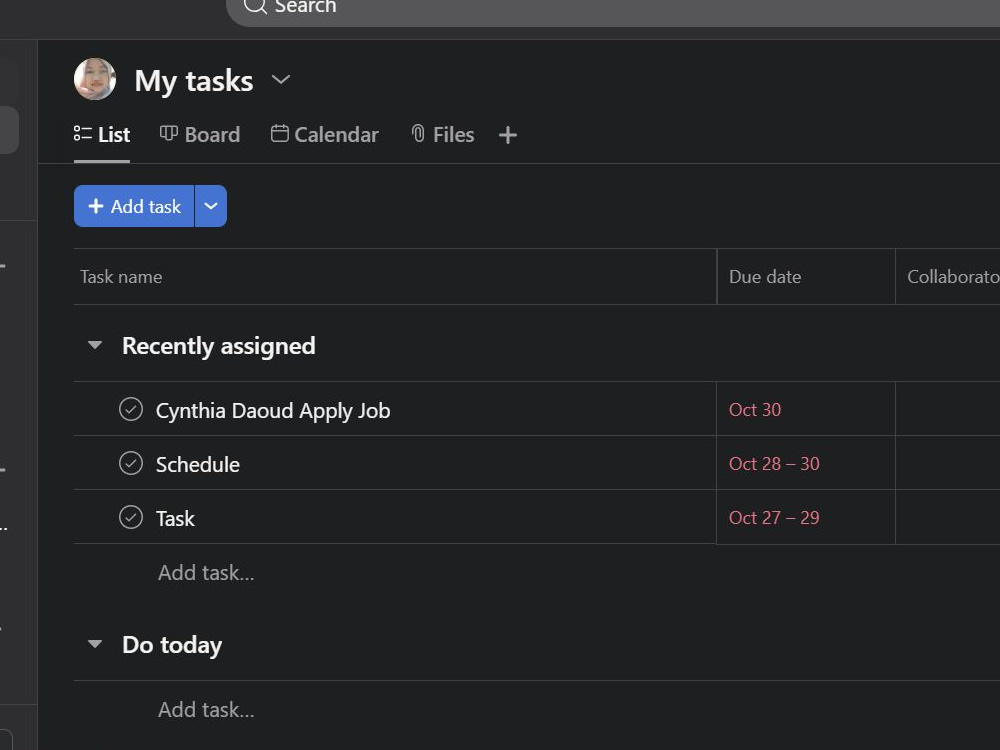Collapse the Do today section
The width and height of the screenshot is (1000, 750).
(x=95, y=644)
